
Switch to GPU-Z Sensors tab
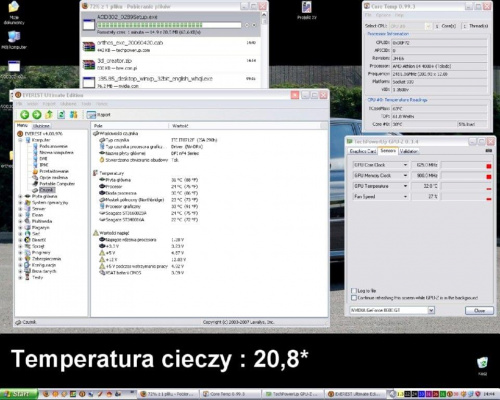388,151
